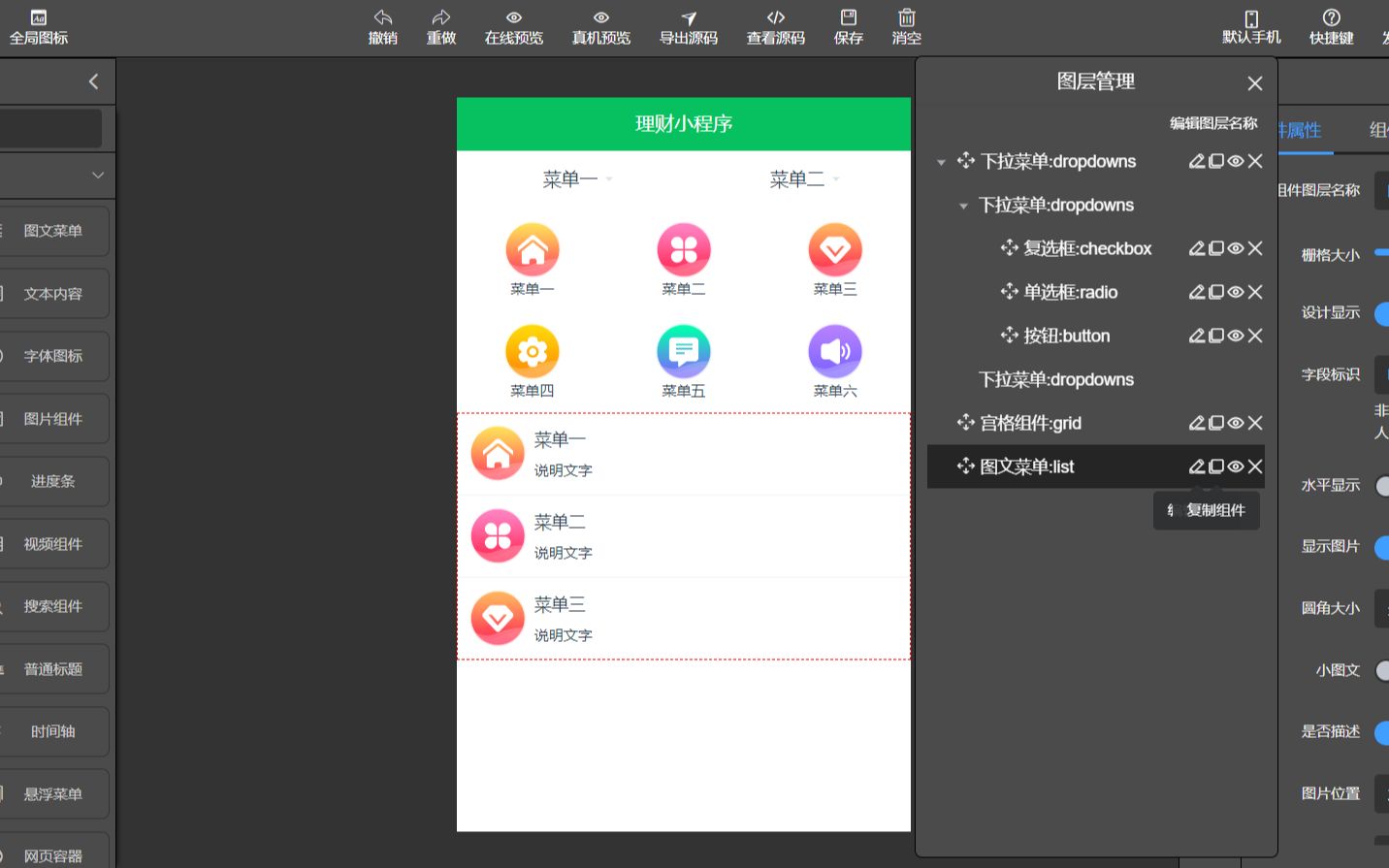Collapse the 下拉菜单:dropdowns tree node
Image resolution: width=1389 pixels, height=868 pixels.
940,161
